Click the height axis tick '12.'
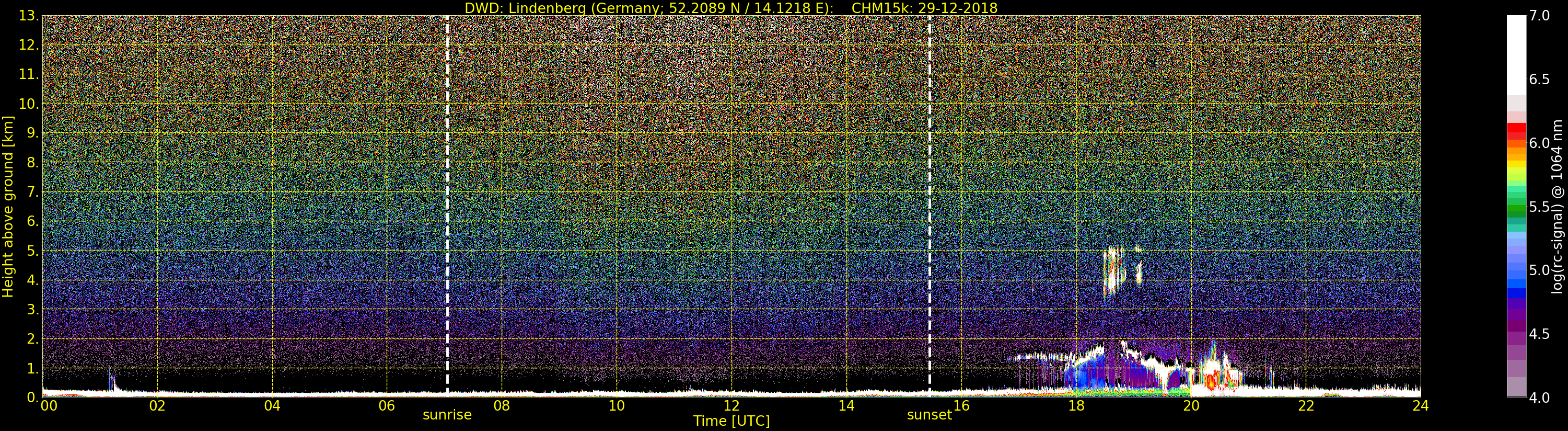1568x431 pixels. click(x=29, y=45)
